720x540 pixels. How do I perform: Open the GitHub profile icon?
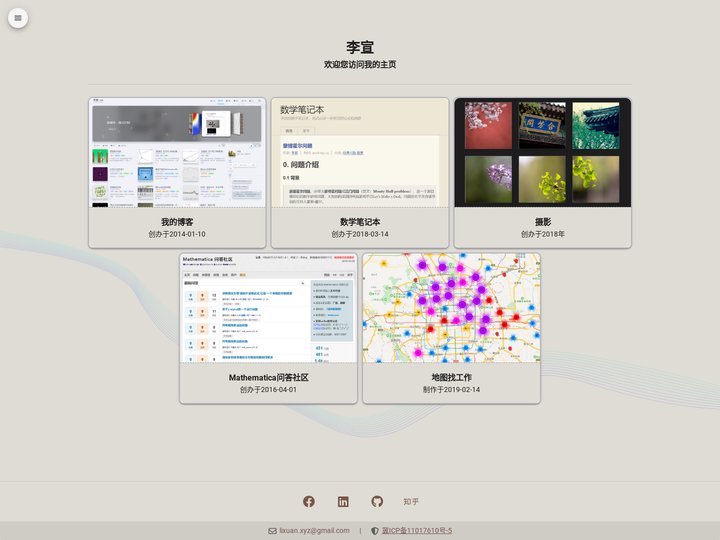pos(377,501)
